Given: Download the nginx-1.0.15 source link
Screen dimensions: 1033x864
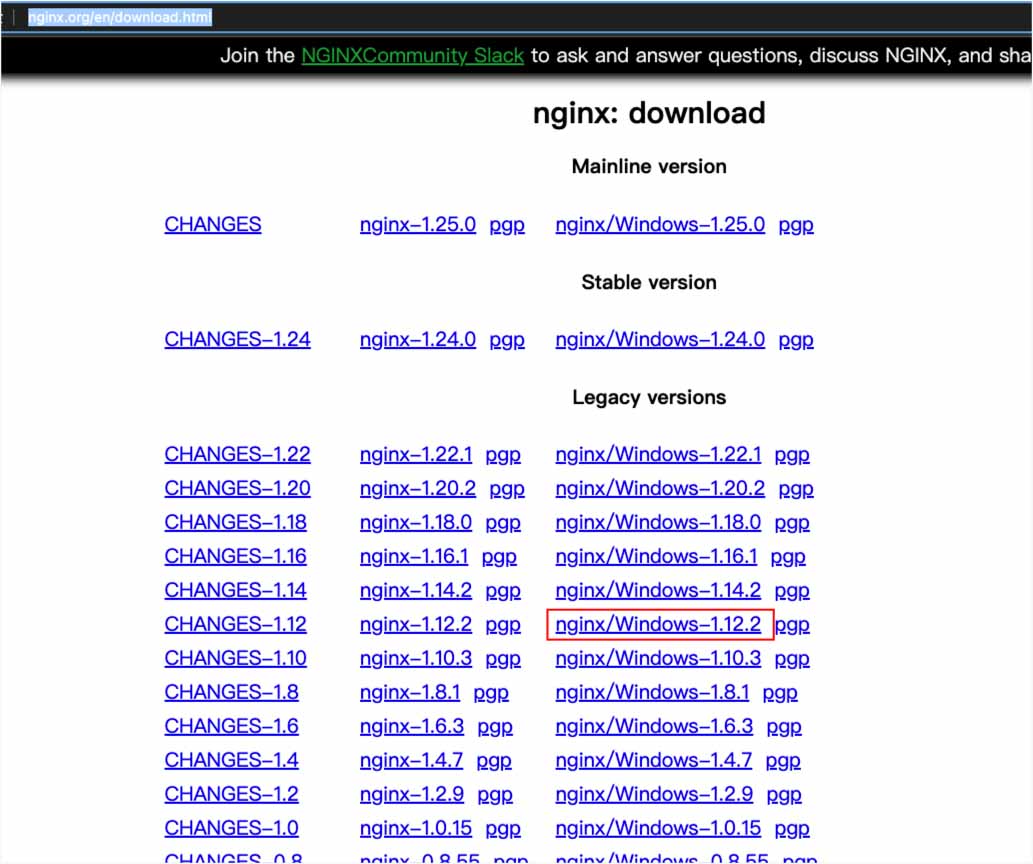Looking at the screenshot, I should 416,828.
